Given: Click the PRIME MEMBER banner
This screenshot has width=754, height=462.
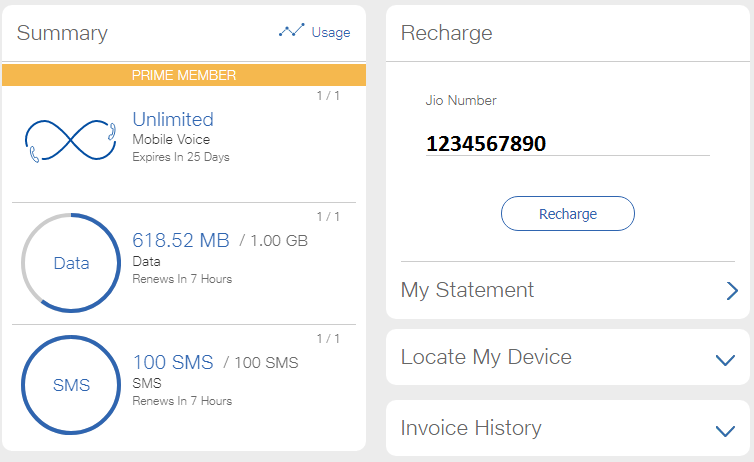Looking at the screenshot, I should tap(184, 75).
